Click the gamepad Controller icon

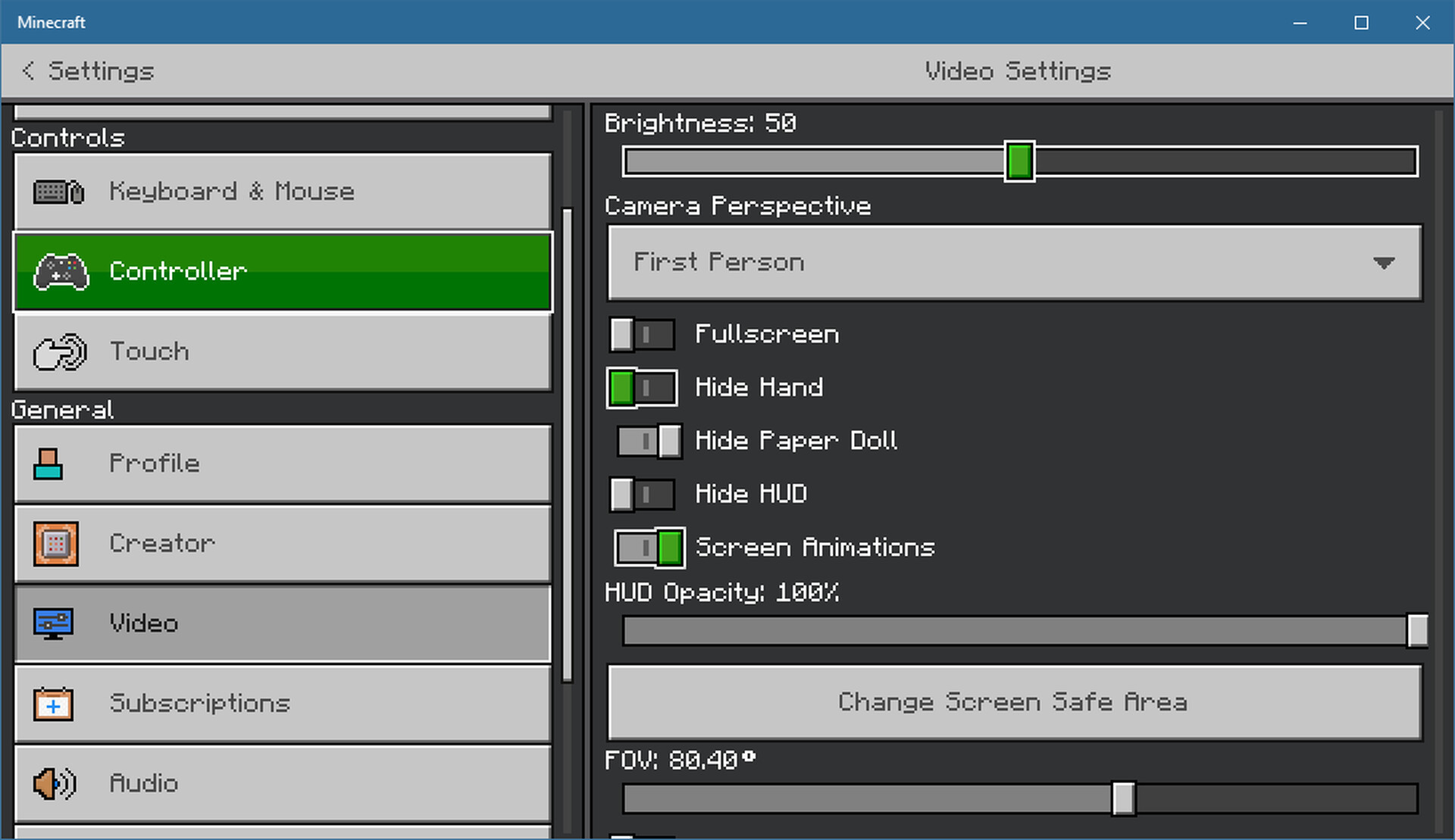tap(61, 272)
